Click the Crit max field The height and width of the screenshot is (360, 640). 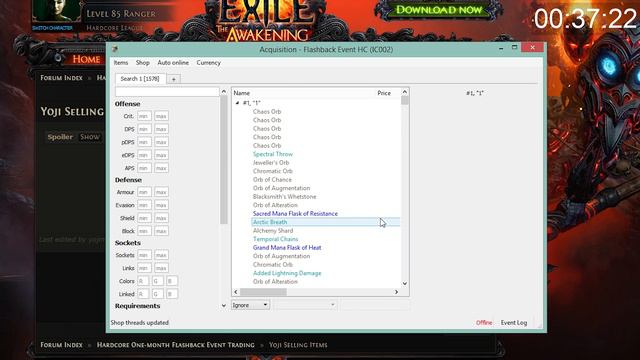[x=161, y=116]
